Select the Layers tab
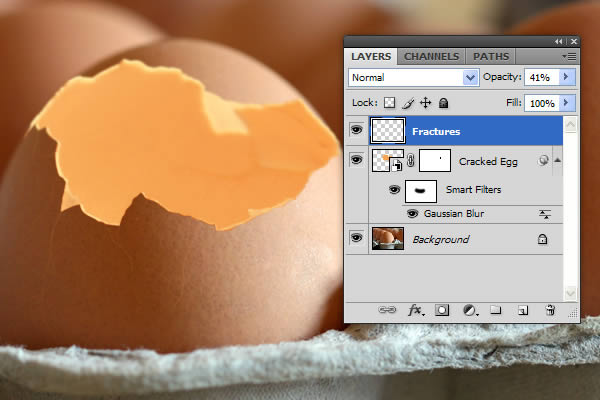Viewport: 600px width, 400px height. (371, 57)
